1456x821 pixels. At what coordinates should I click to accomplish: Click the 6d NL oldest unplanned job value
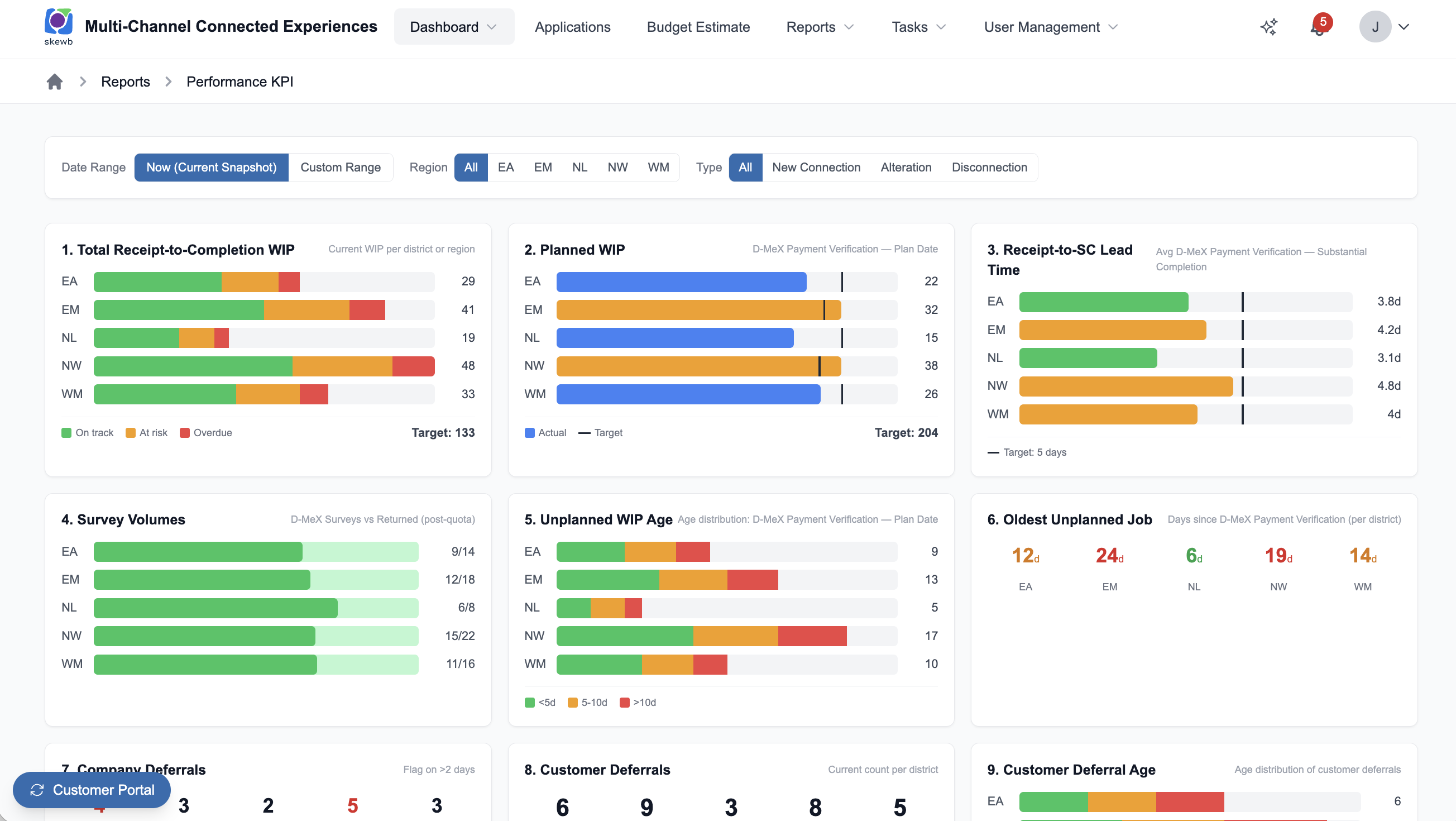click(1194, 556)
